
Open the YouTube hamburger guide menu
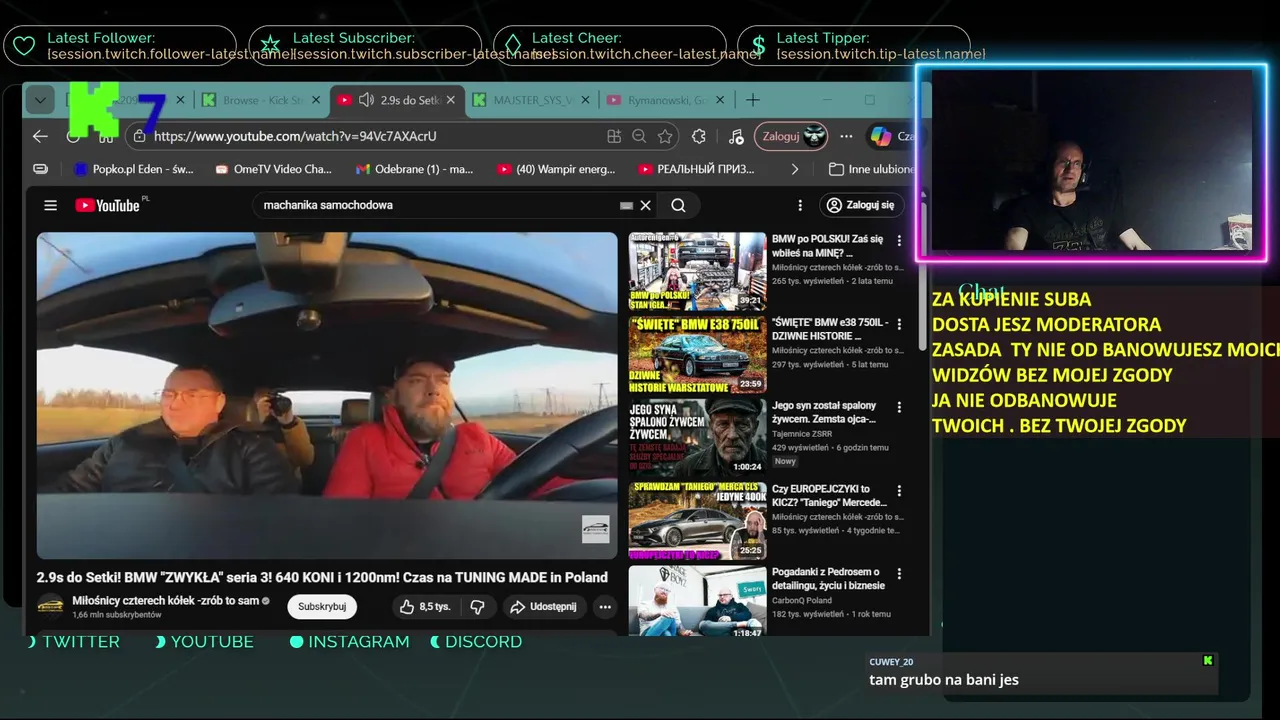[50, 205]
